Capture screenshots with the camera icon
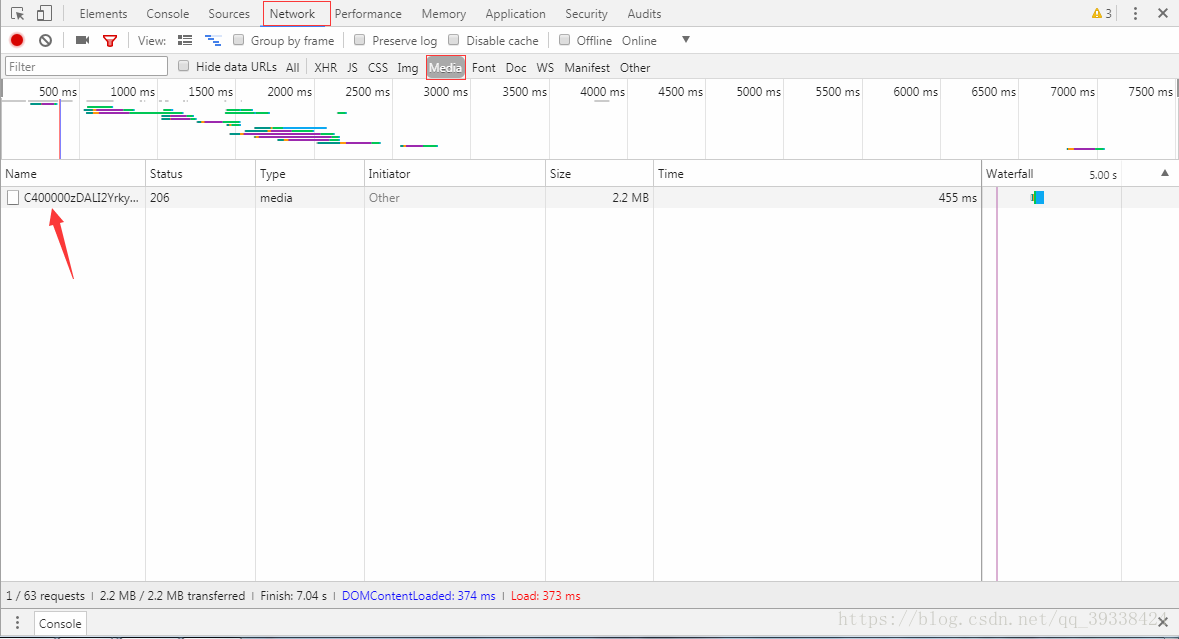Viewport: 1179px width, 639px height. pos(83,40)
